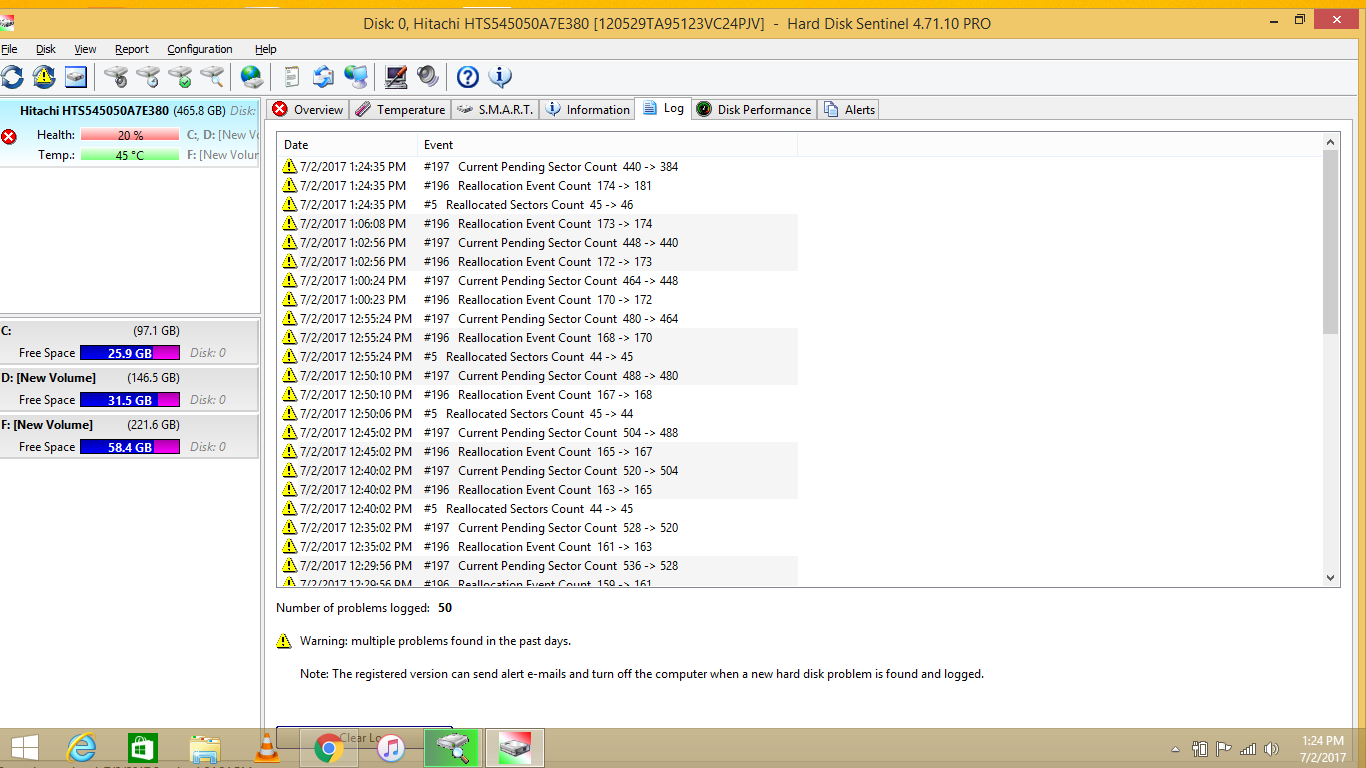Open the Report menu
1366x768 pixels.
(131, 49)
